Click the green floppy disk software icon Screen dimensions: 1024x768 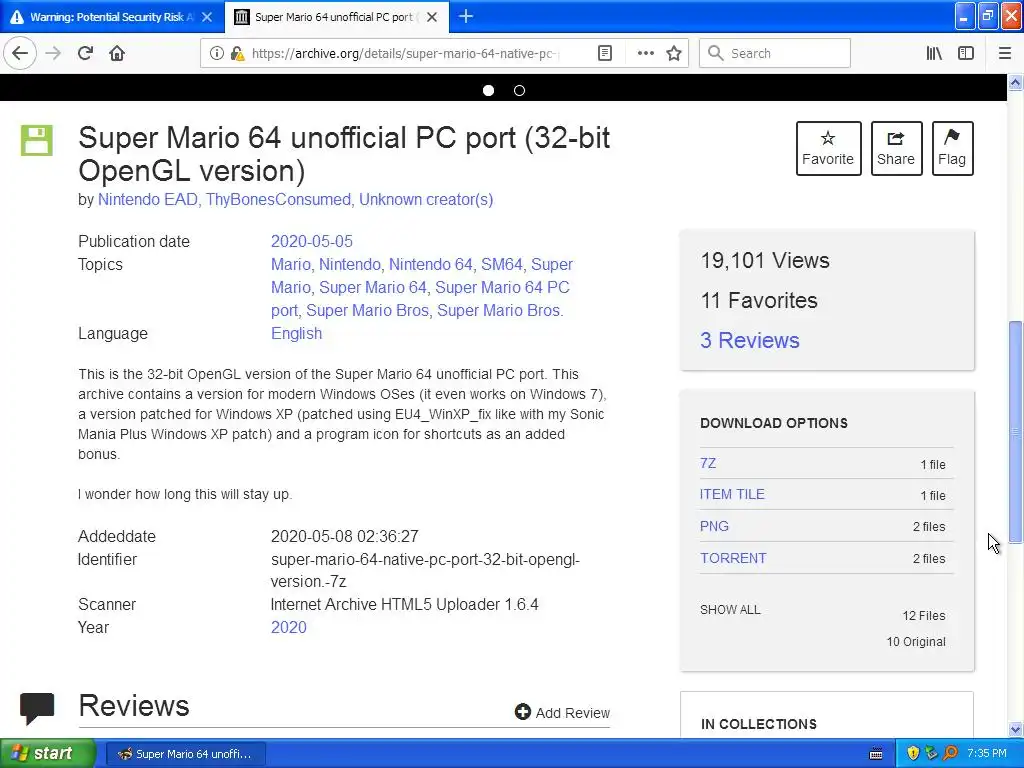(37, 140)
